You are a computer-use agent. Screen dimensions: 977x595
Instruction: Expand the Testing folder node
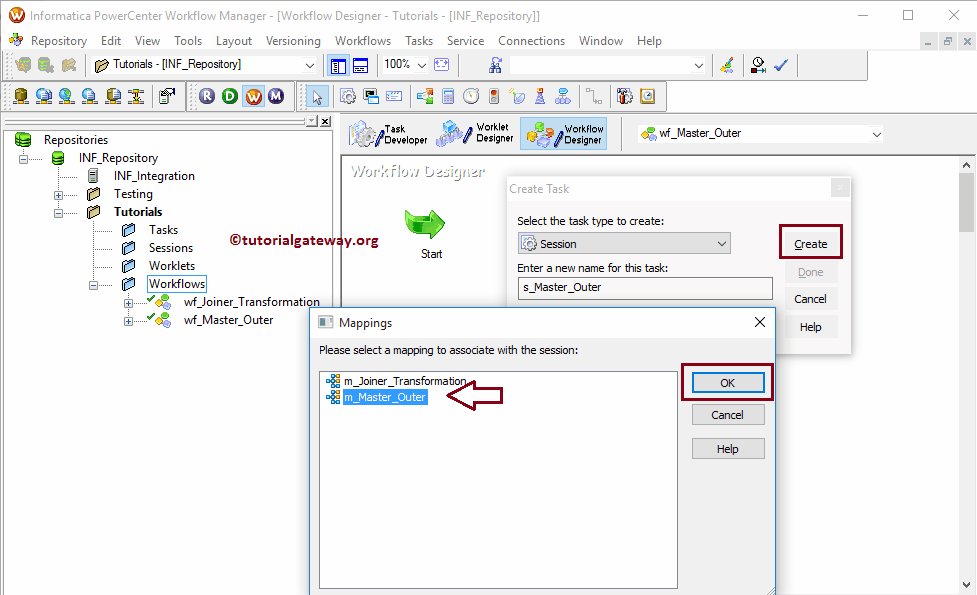tap(59, 195)
